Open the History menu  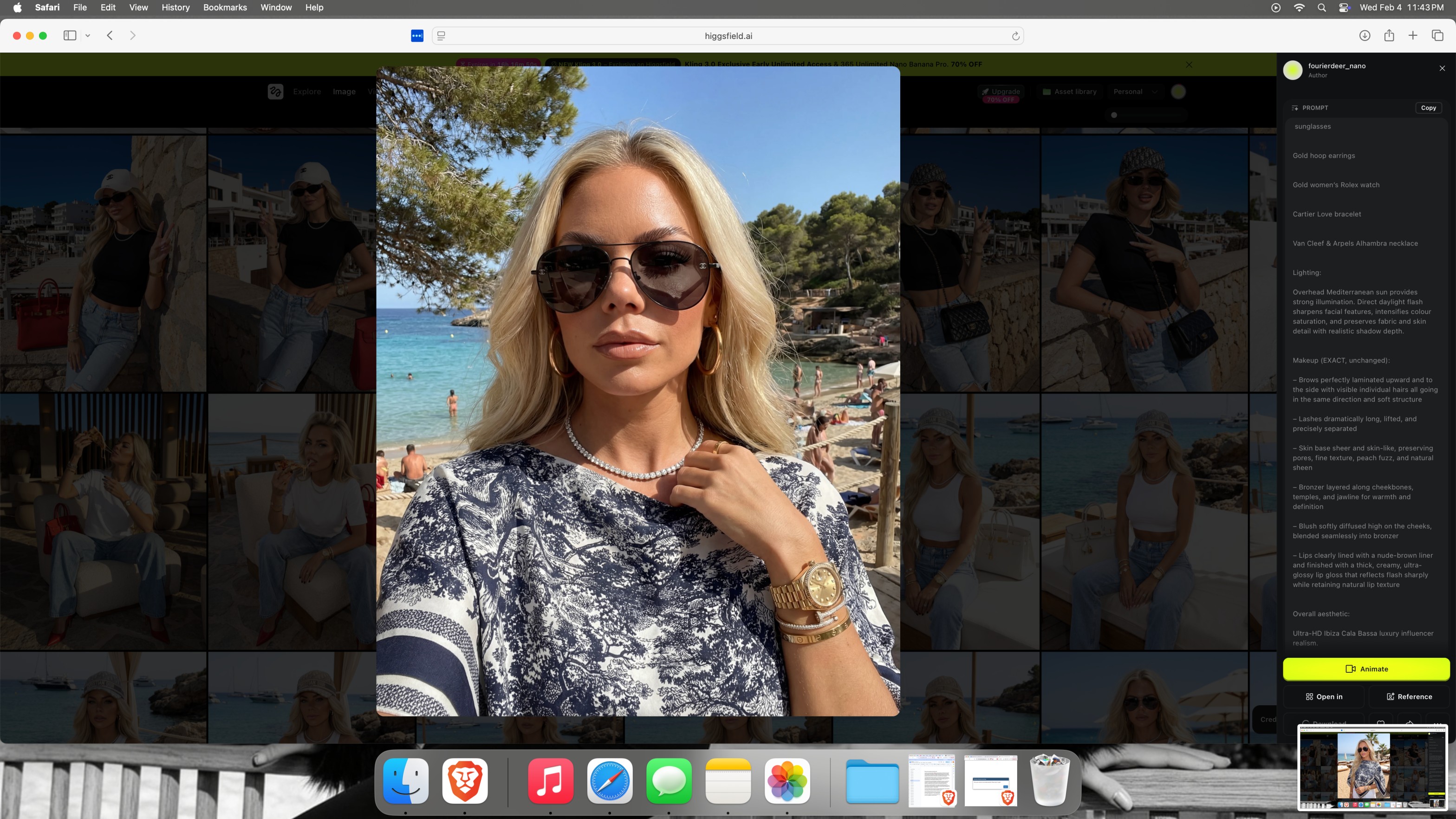175,7
